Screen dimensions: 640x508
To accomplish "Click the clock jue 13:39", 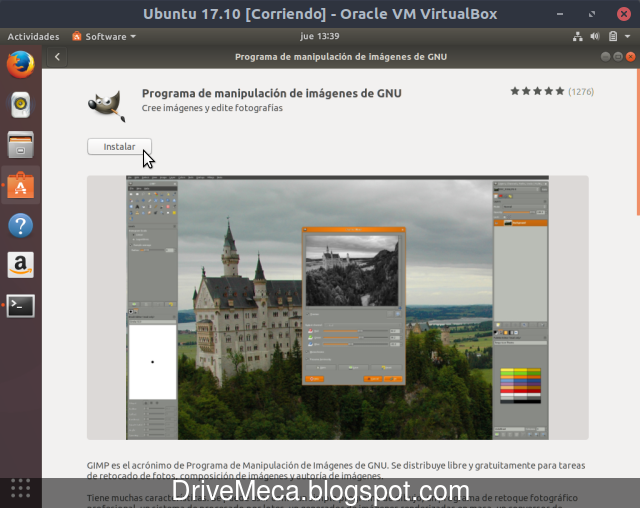I will (320, 36).
